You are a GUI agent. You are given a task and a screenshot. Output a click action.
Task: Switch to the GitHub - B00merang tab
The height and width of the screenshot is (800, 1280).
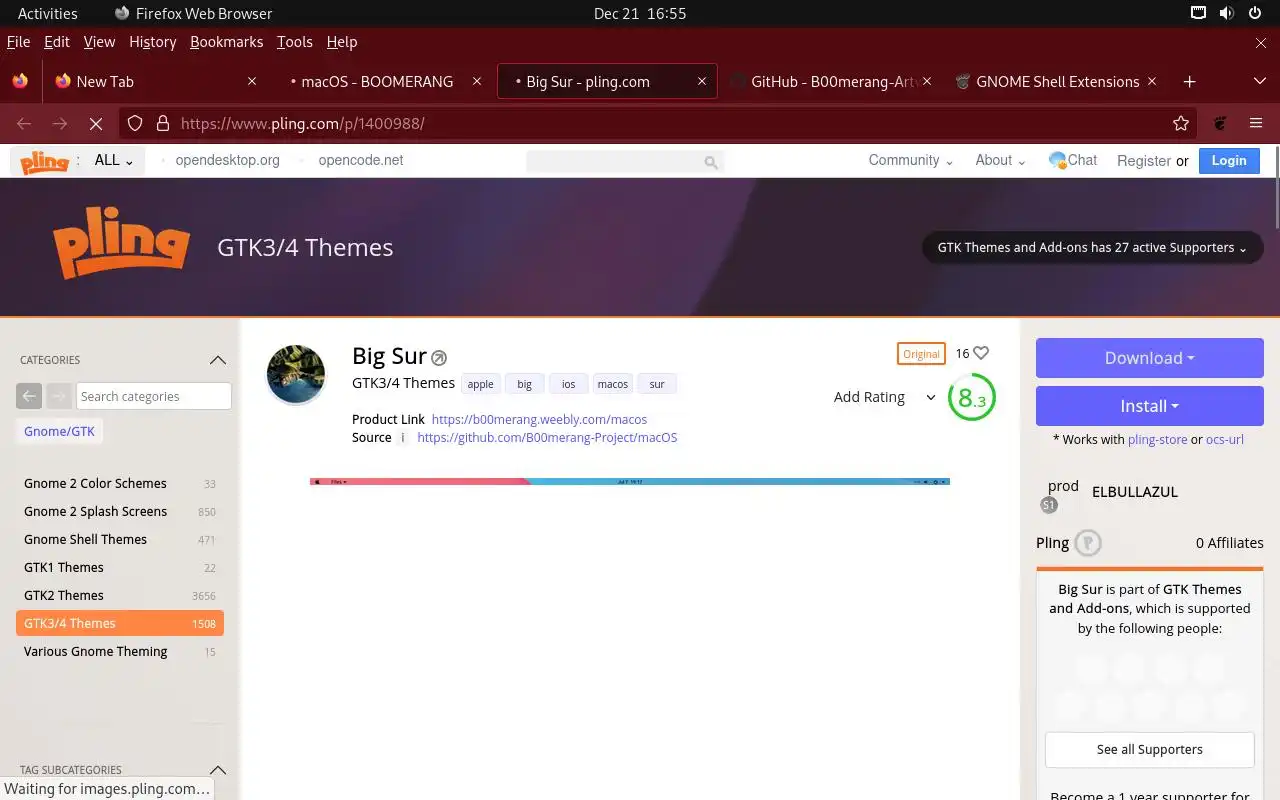point(830,81)
